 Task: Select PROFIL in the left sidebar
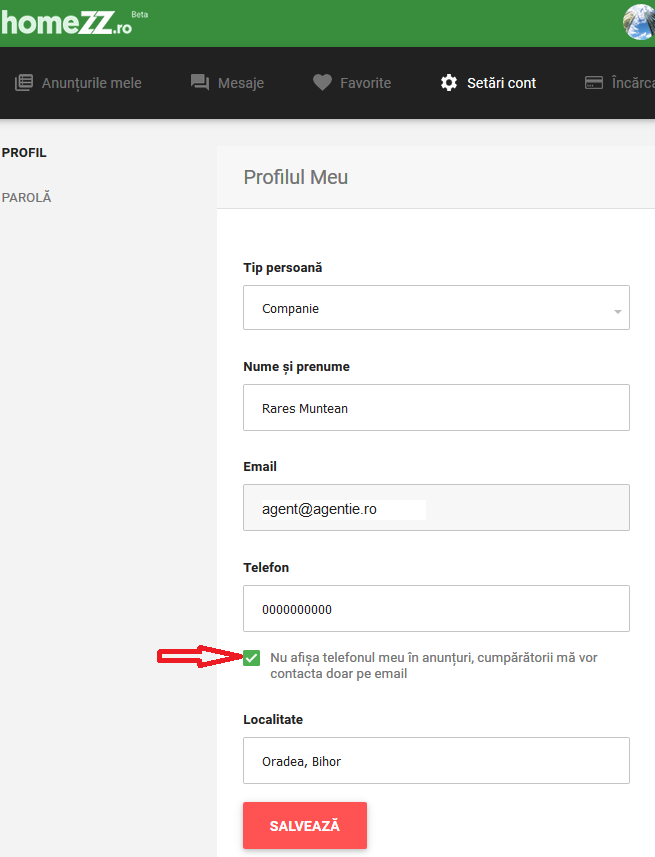pos(24,152)
